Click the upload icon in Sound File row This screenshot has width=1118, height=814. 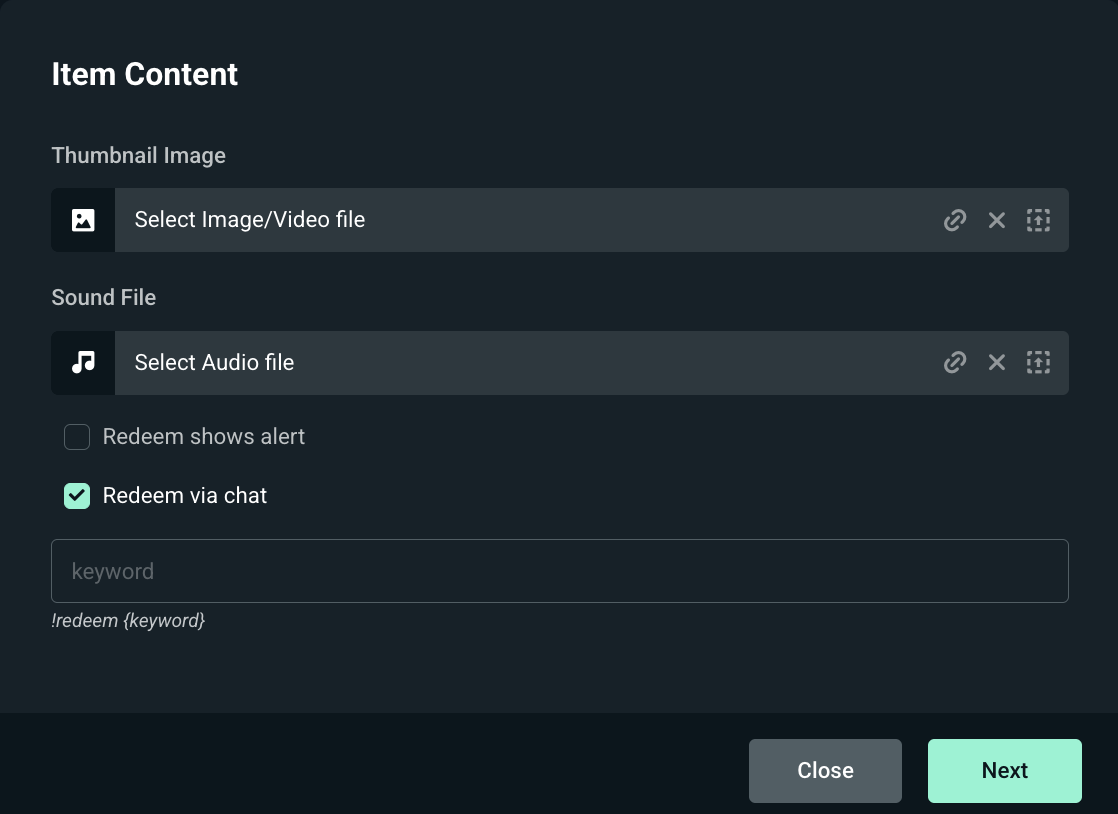1038,363
